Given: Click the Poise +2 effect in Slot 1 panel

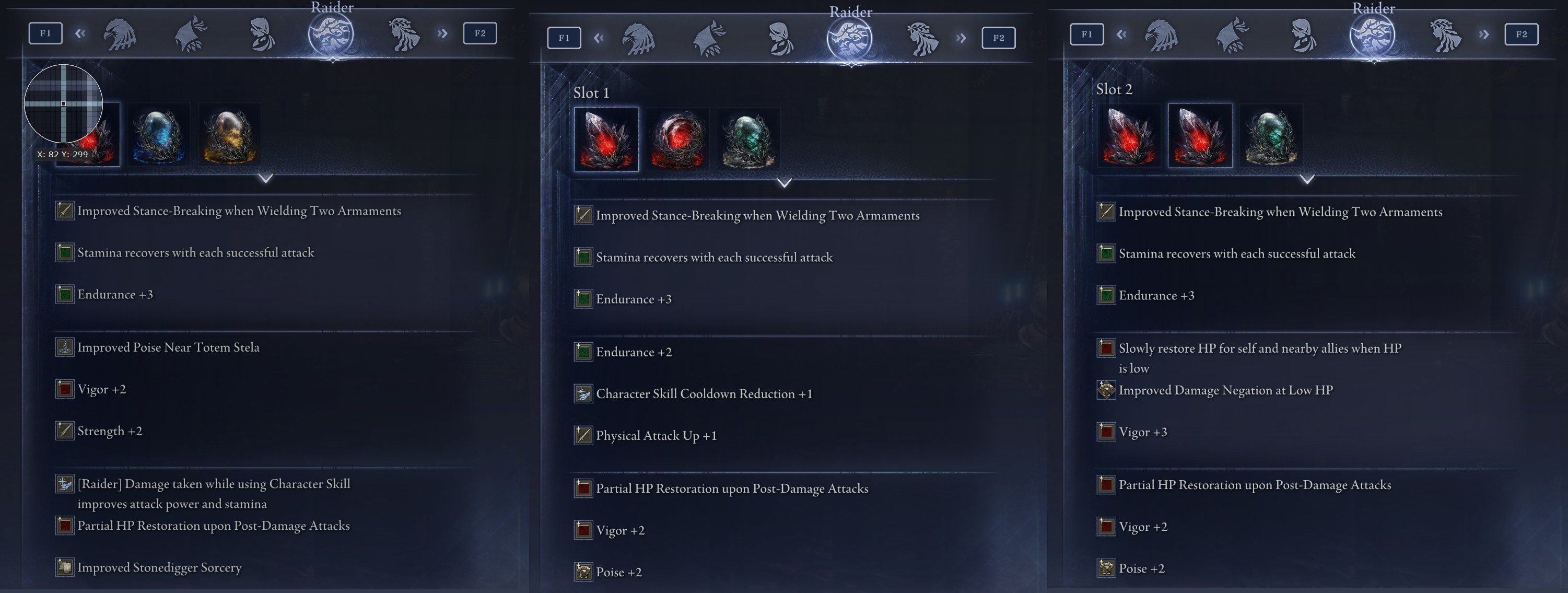Looking at the screenshot, I should pyautogui.click(x=618, y=572).
